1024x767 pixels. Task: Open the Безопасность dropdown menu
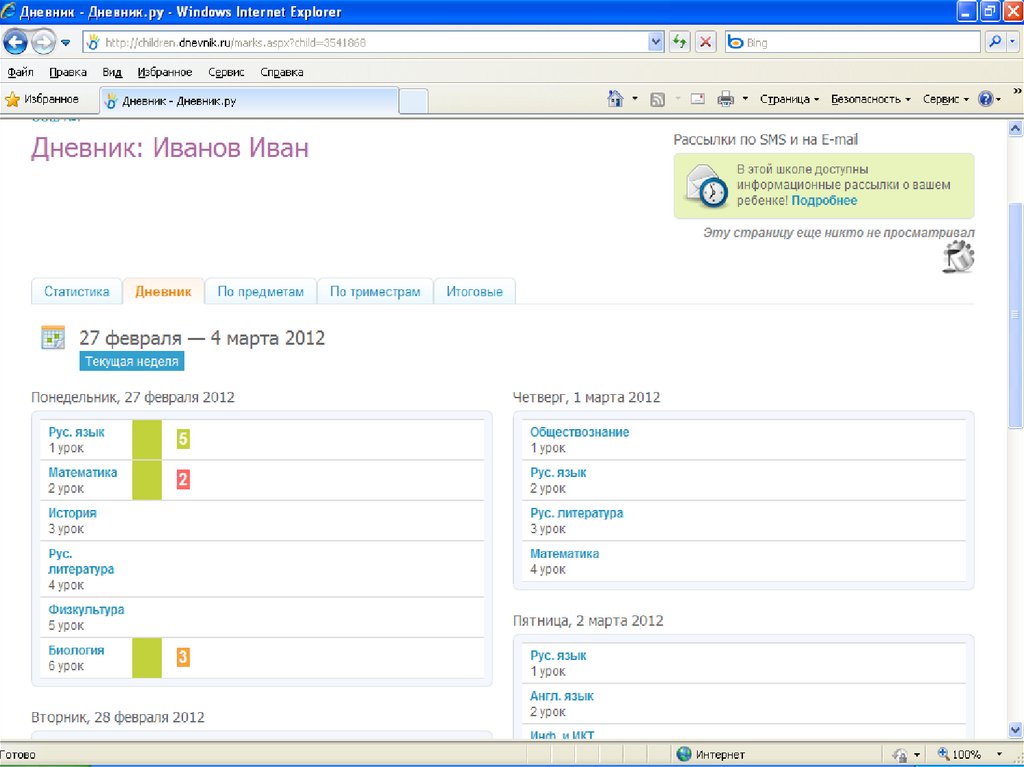click(870, 99)
